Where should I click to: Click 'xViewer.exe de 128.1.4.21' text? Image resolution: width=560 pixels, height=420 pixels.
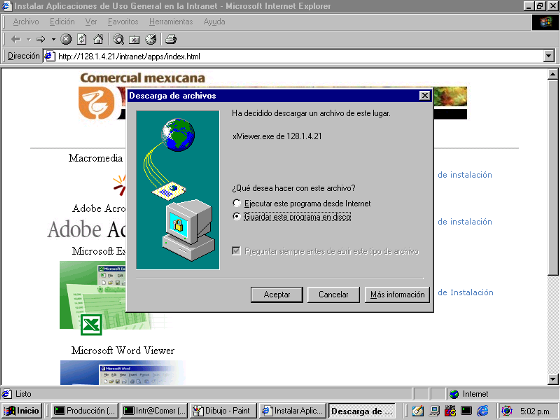coord(277,136)
